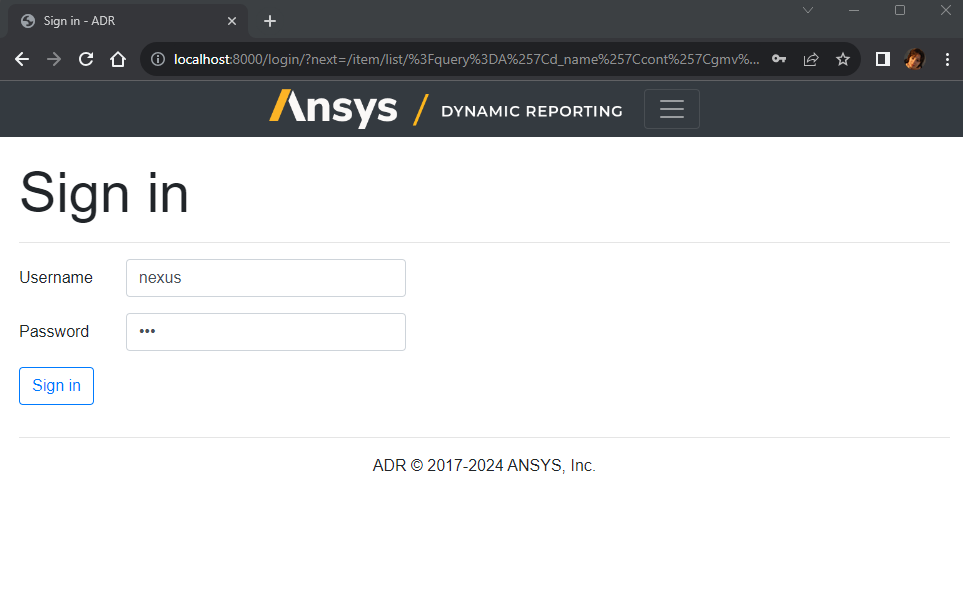Click the Username label
Screen dimensions: 963x603
click(56, 278)
